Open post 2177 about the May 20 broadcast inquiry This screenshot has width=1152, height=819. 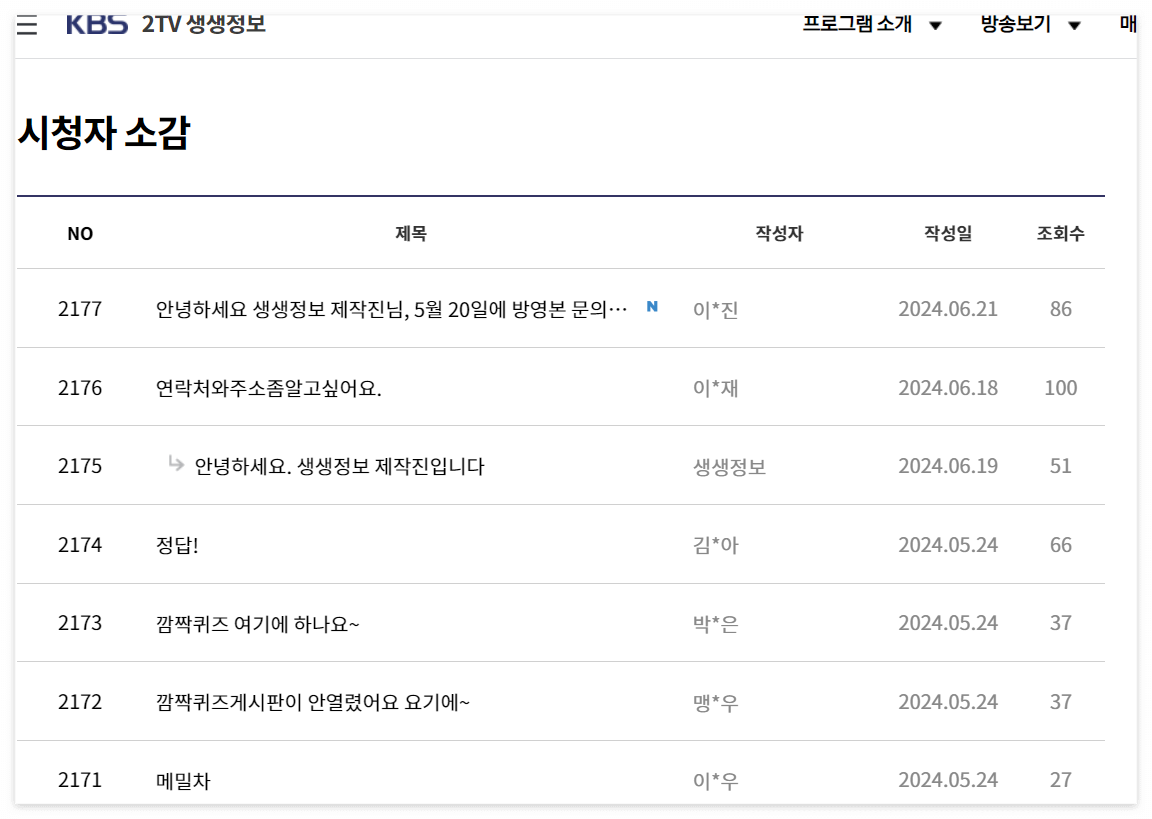(390, 308)
